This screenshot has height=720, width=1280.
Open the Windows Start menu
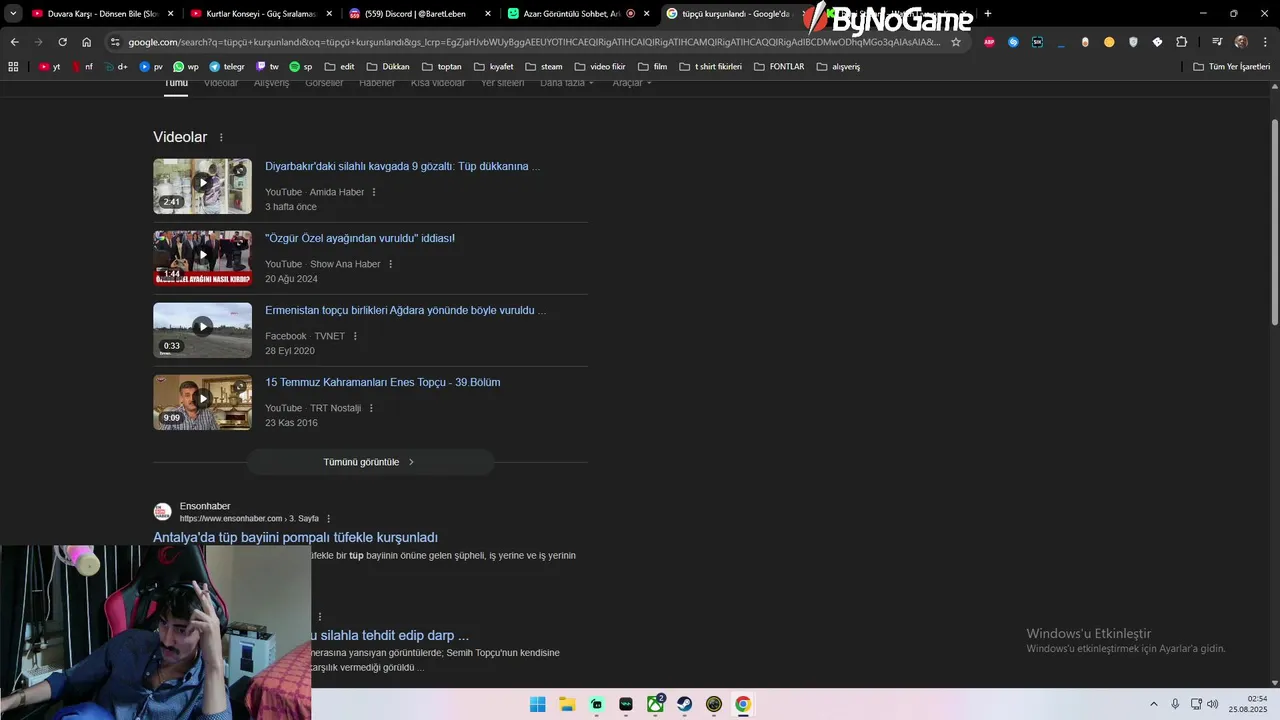(x=538, y=704)
